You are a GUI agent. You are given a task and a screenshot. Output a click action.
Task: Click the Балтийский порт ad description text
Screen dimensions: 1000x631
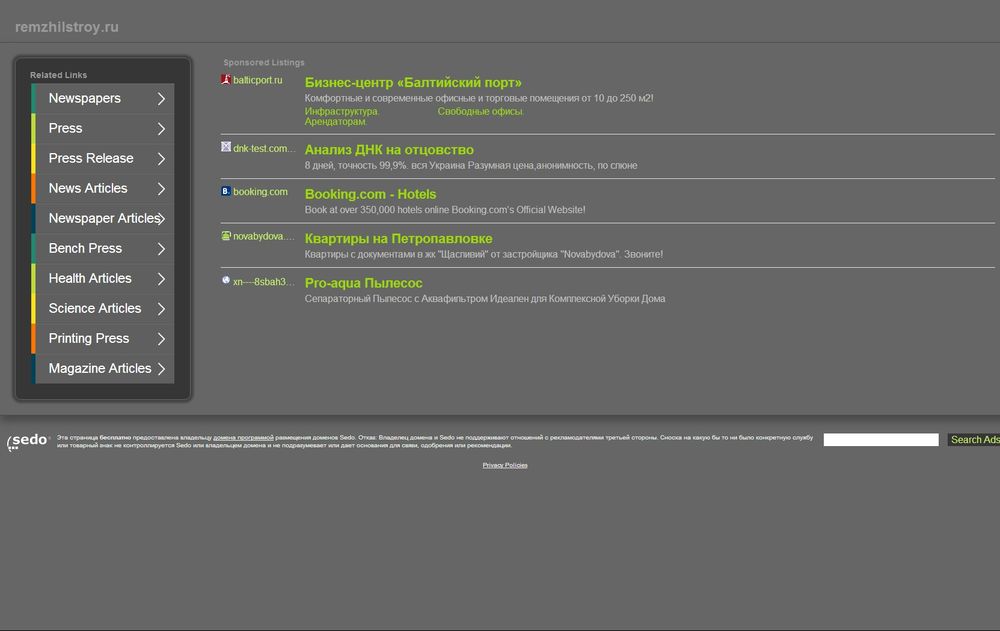pos(479,98)
